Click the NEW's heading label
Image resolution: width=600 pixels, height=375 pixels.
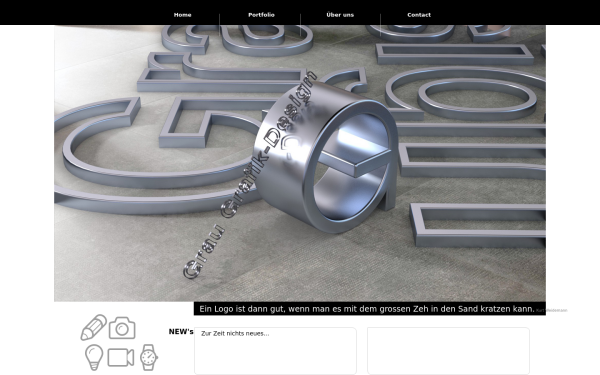(181, 332)
